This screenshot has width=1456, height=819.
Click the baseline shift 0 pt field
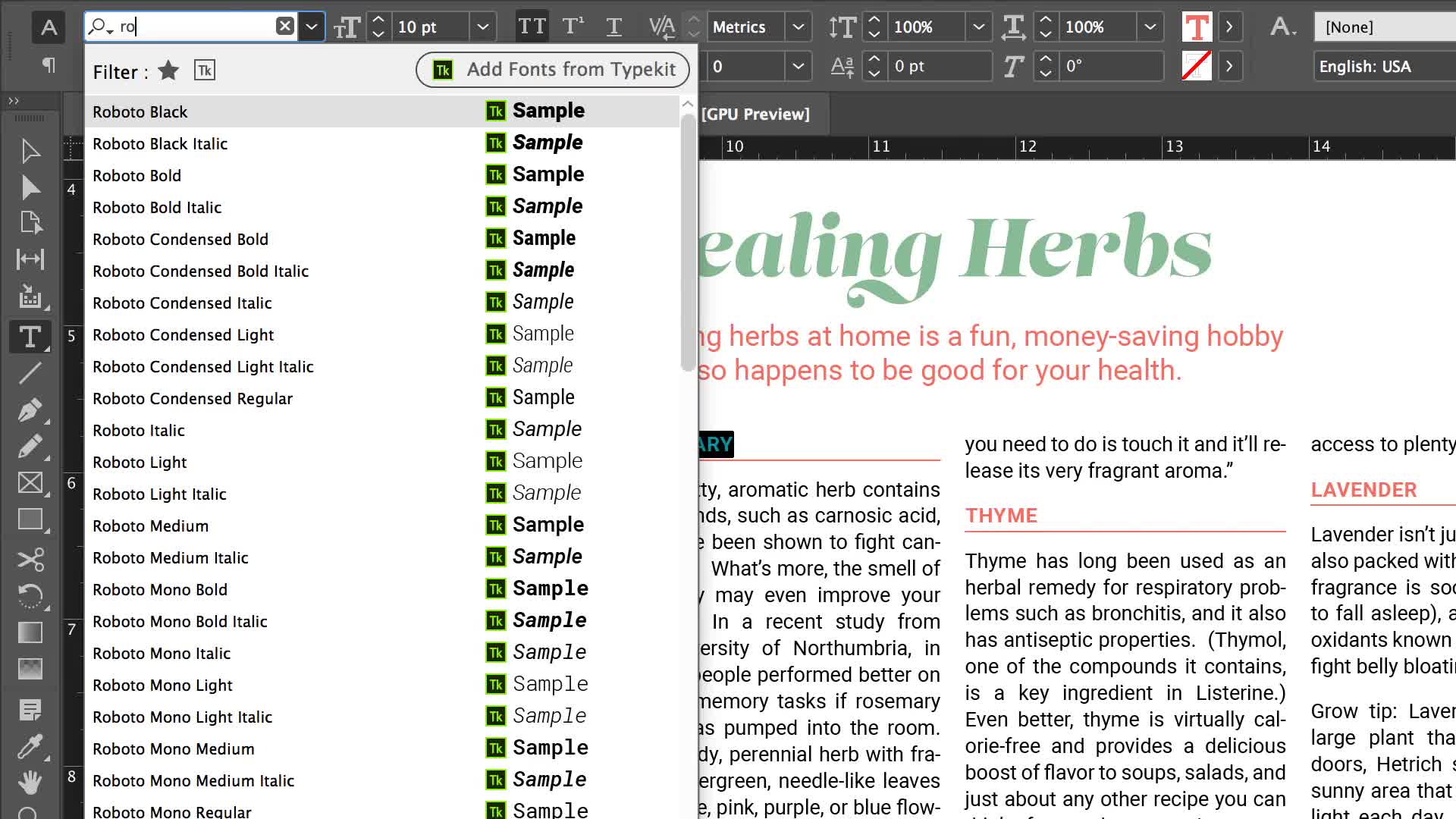[x=939, y=66]
